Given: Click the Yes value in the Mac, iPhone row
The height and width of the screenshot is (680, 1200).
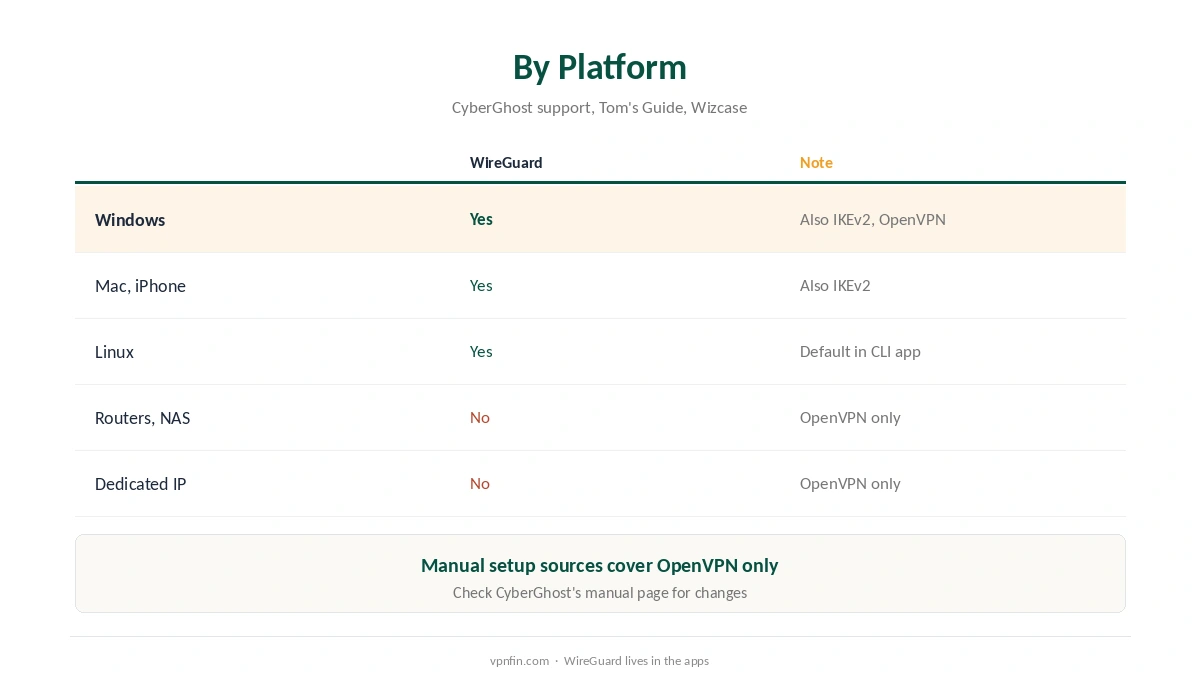Looking at the screenshot, I should (x=481, y=286).
